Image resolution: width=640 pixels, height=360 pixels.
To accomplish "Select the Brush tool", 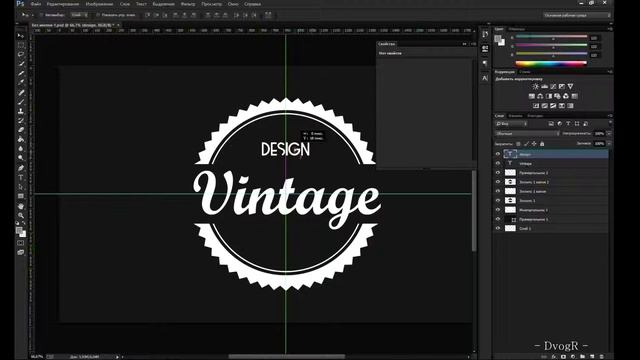I will point(21,102).
